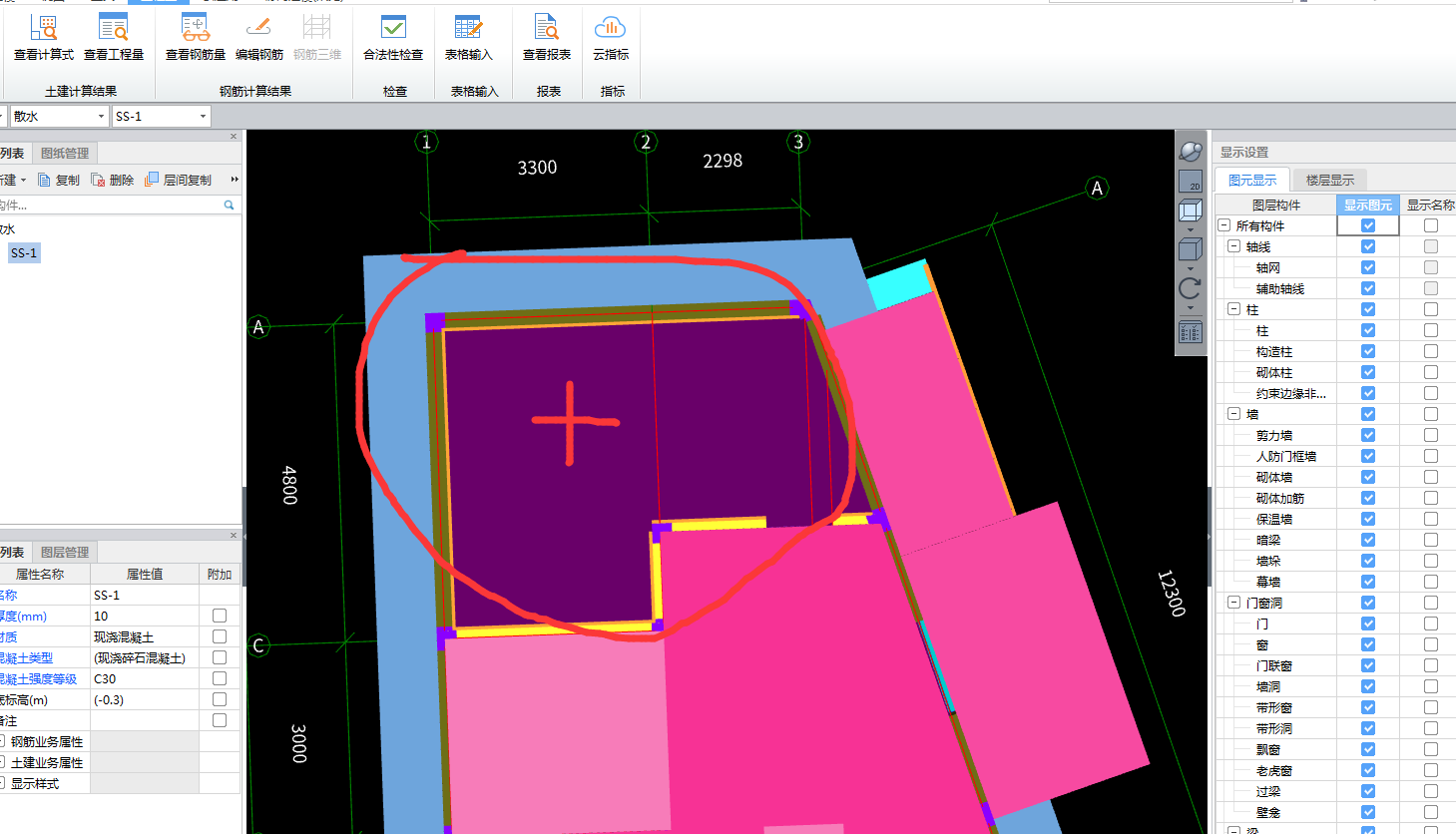Toggle 显示图元 for 构造柱
Image resolution: width=1456 pixels, height=834 pixels.
tap(1368, 351)
